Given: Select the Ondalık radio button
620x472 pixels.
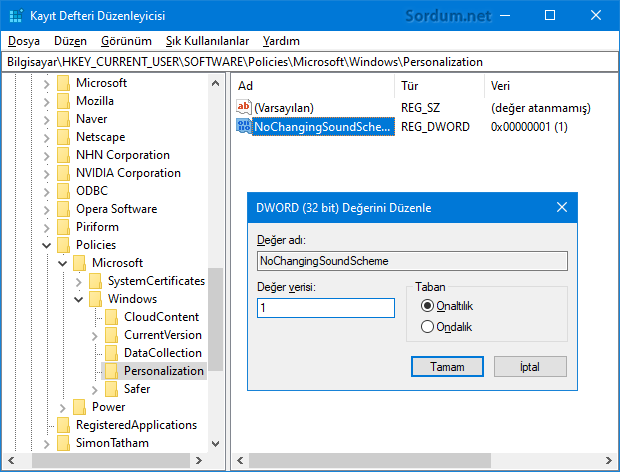Looking at the screenshot, I should 429,326.
